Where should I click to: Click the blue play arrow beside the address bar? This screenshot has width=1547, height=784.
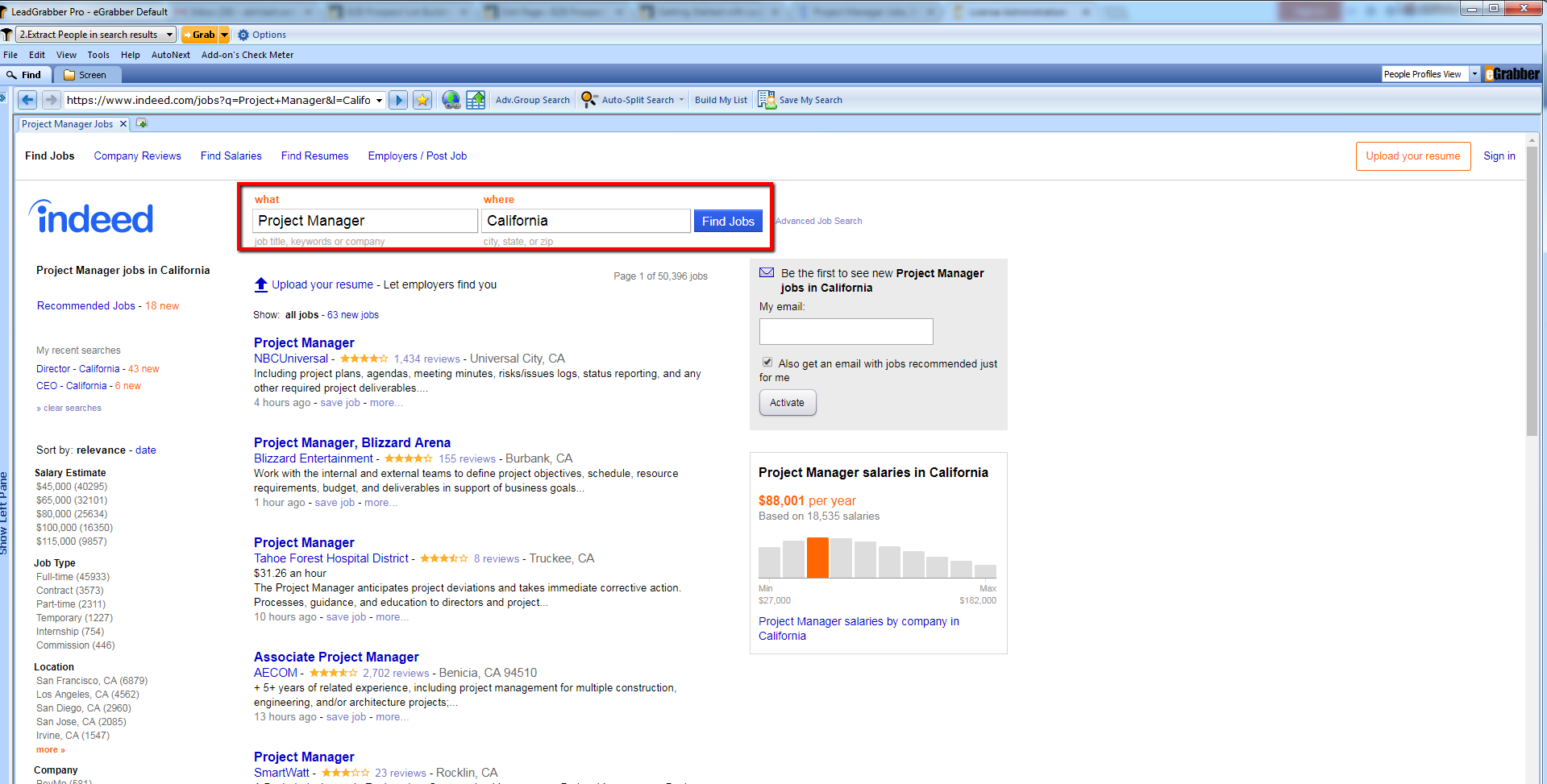pyautogui.click(x=398, y=99)
